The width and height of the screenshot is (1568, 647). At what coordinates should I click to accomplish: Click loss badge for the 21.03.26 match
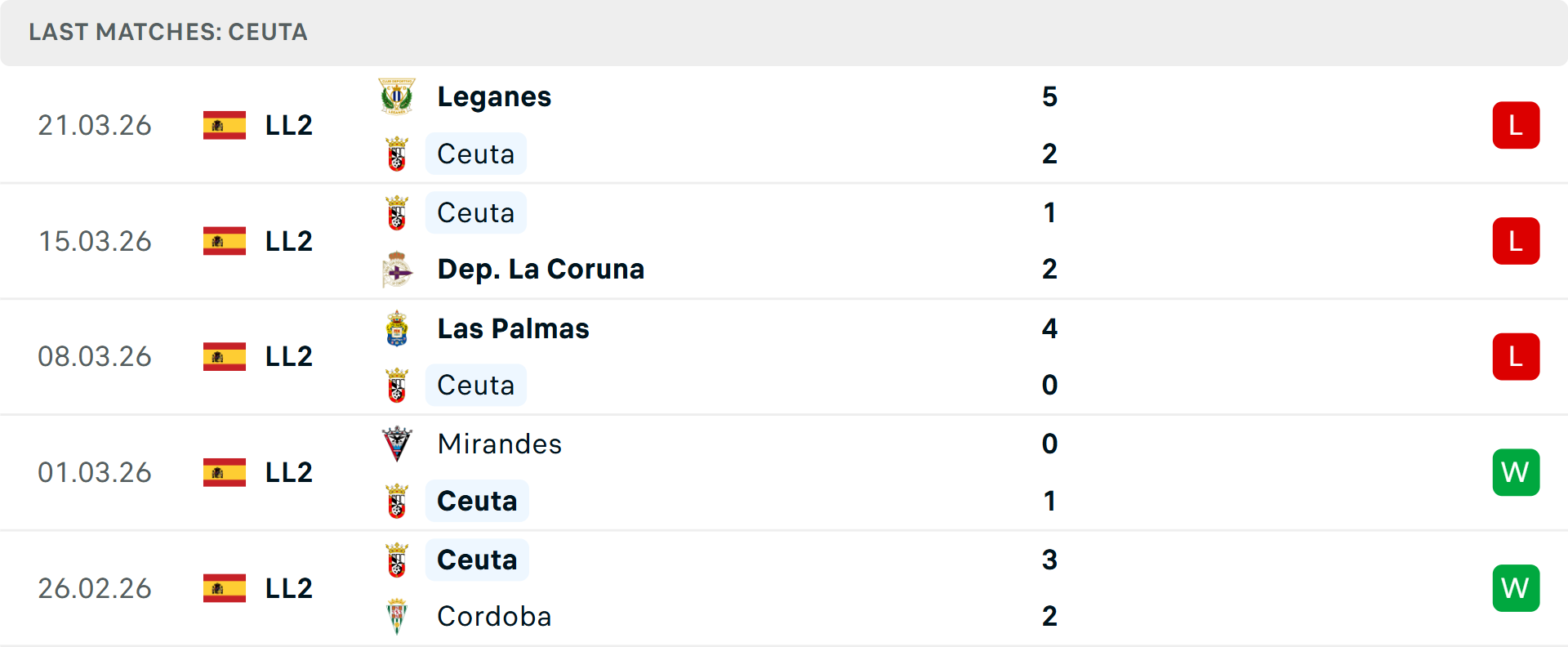[x=1516, y=125]
